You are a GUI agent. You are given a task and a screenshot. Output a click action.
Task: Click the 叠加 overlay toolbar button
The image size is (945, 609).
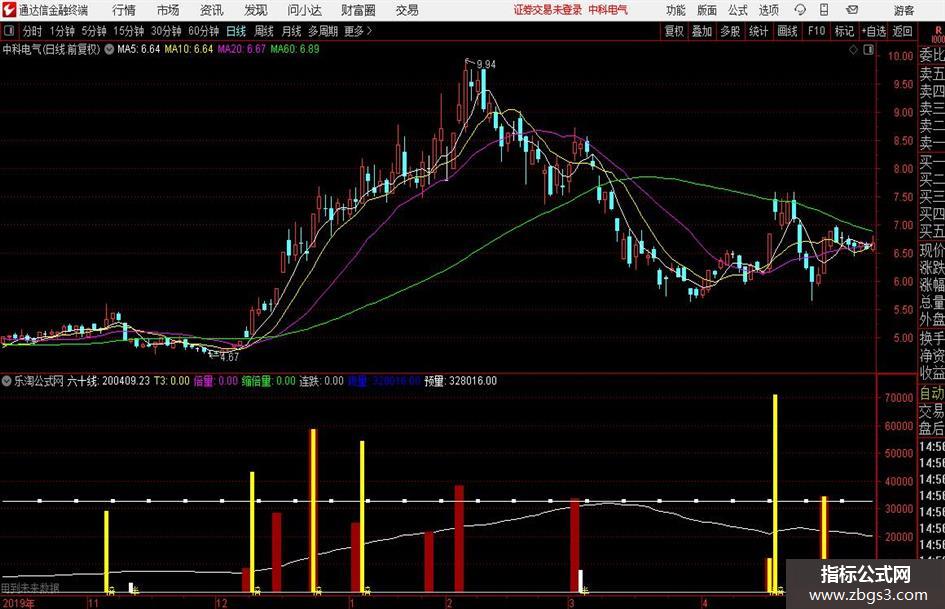click(x=702, y=31)
